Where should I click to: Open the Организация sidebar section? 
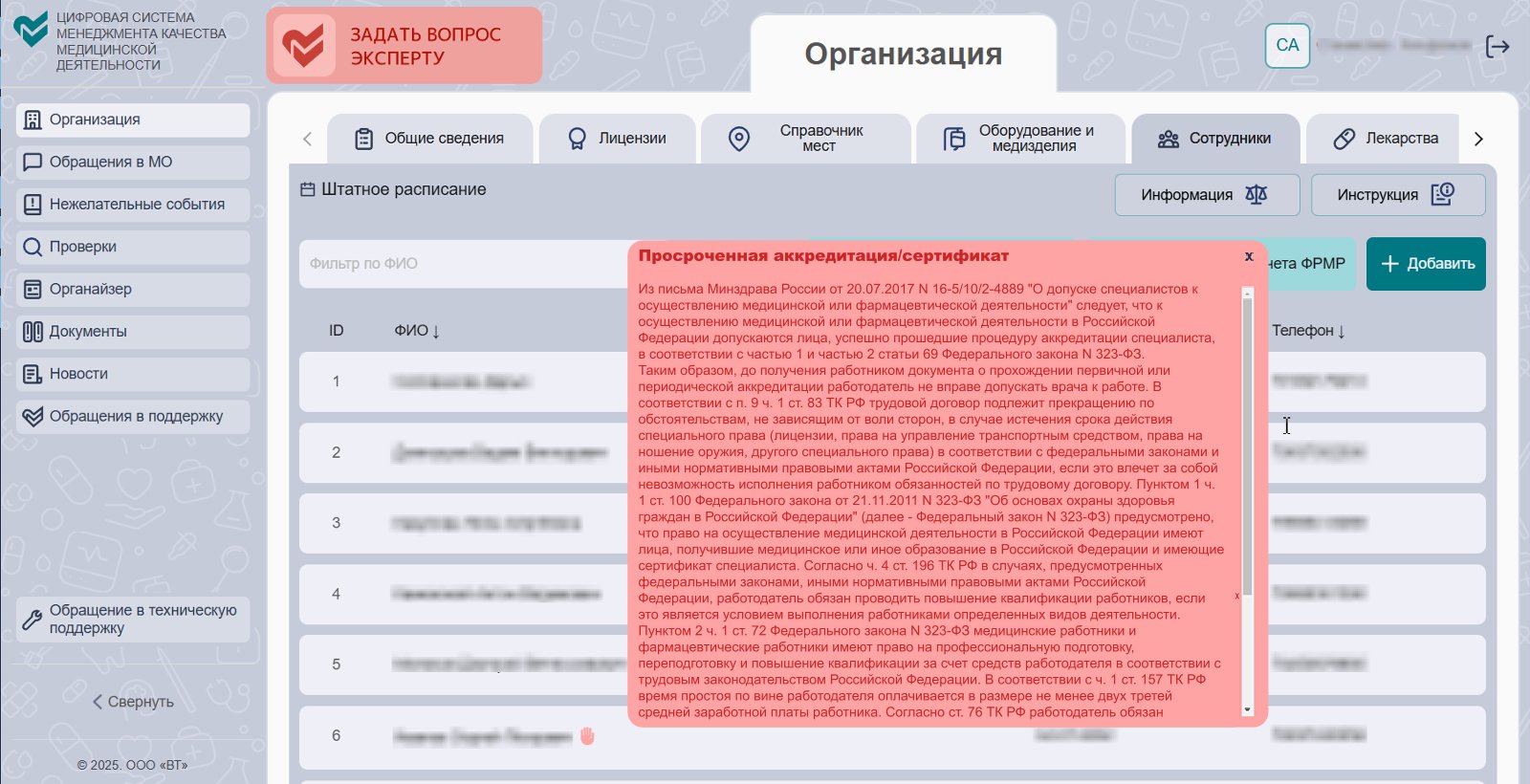coord(133,120)
